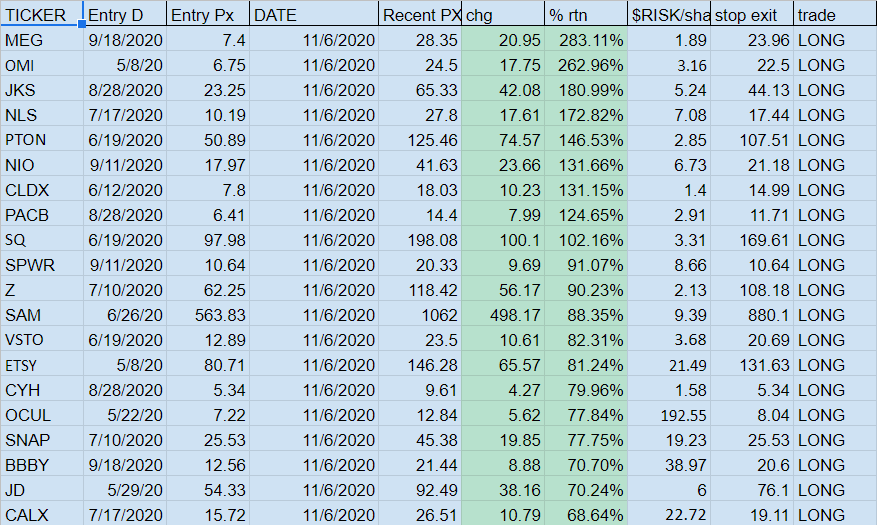Select the SNAP ticker cell

click(x=42, y=440)
